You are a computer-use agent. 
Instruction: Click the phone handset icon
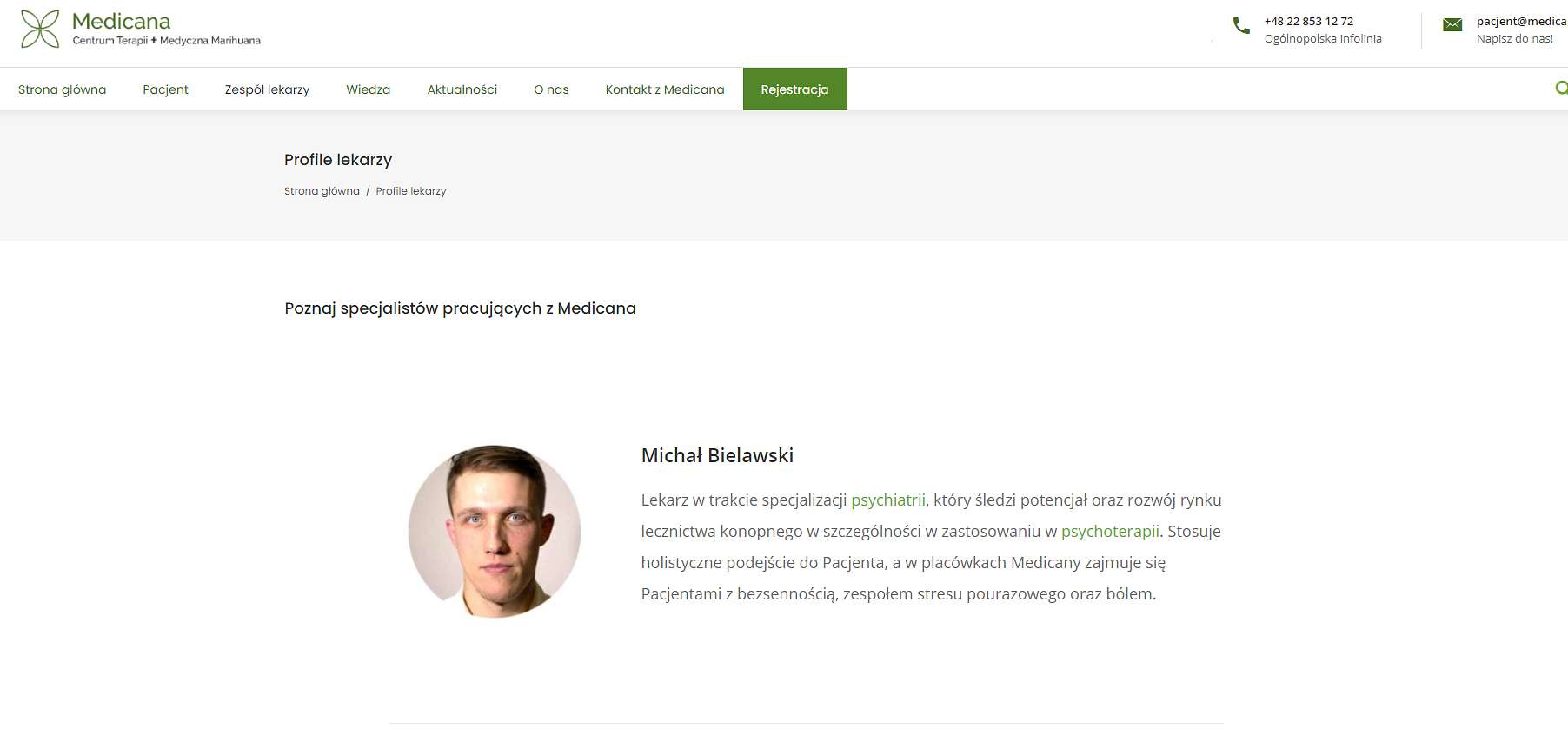(1241, 26)
